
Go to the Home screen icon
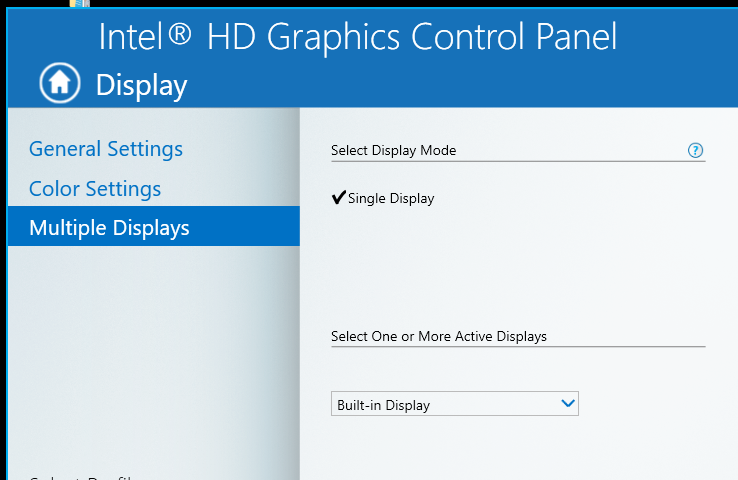tap(60, 83)
